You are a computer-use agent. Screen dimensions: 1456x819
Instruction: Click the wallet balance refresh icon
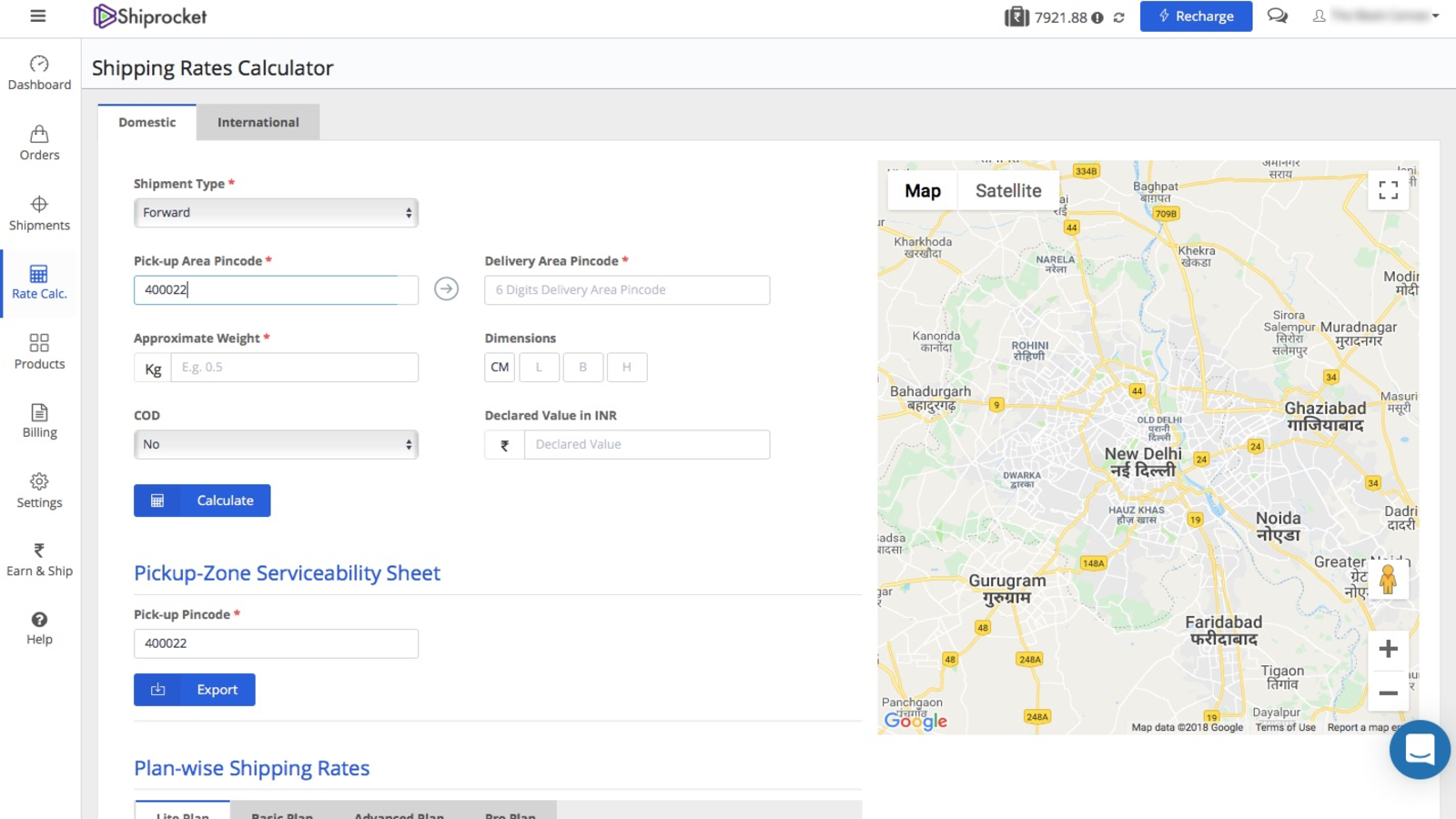point(1119,17)
